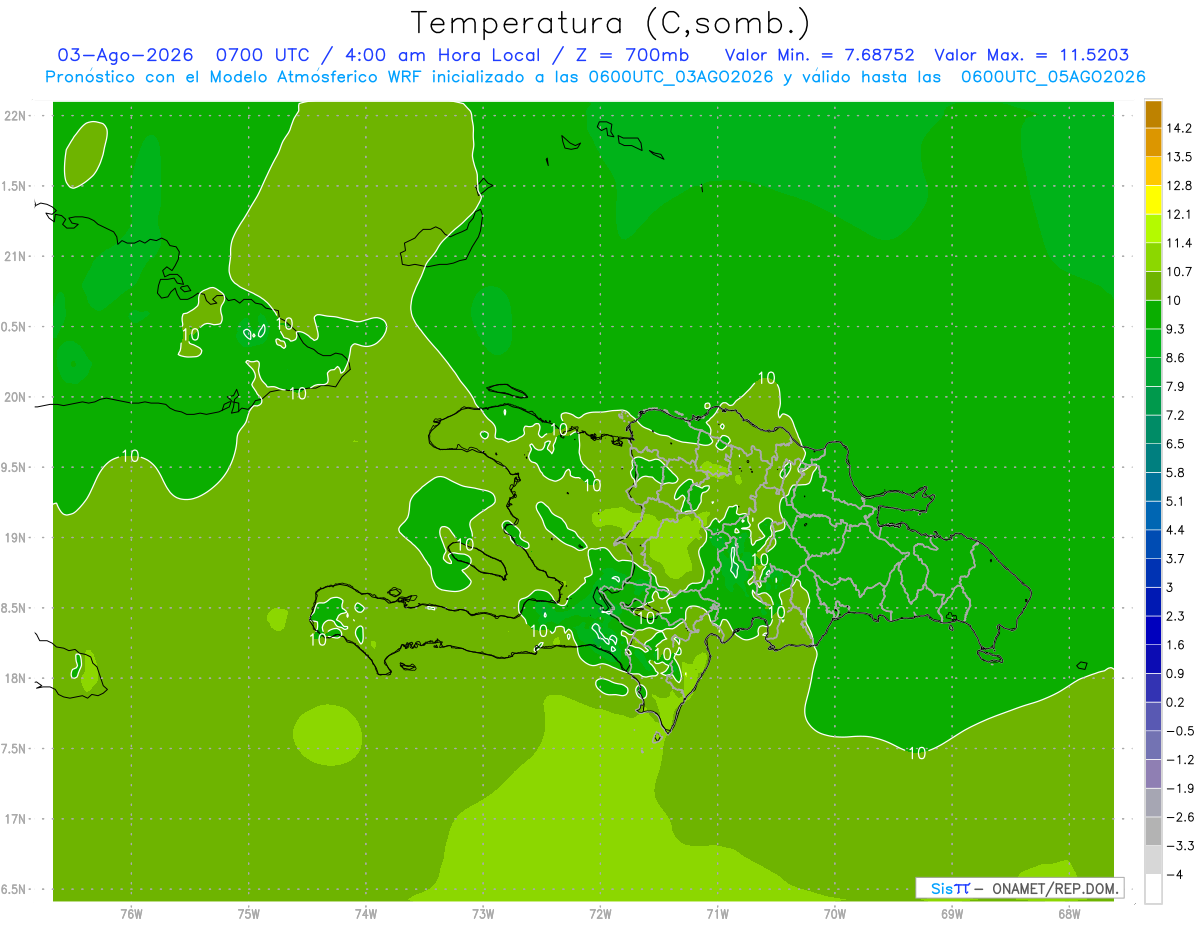This screenshot has height=927, width=1200.
Task: Select the init time "0600UTC_03AGO2026"
Action: 681,77
